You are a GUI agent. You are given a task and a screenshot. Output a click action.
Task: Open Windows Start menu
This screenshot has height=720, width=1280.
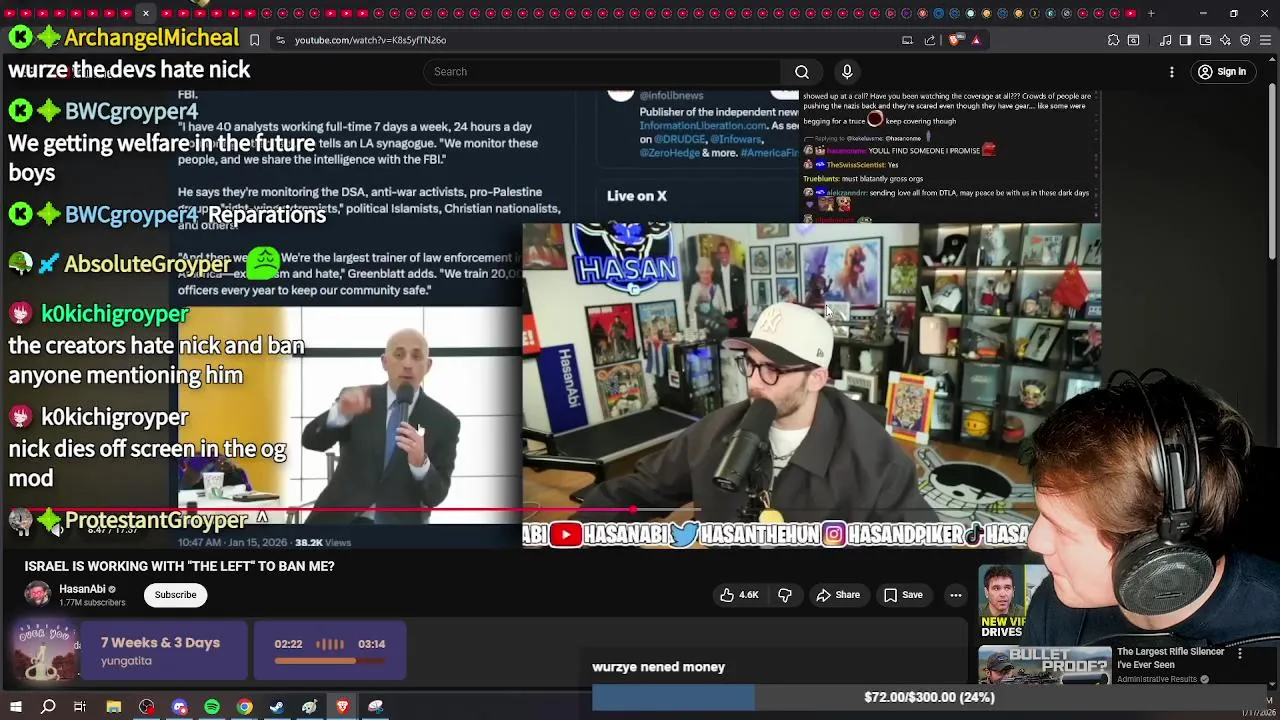point(16,707)
